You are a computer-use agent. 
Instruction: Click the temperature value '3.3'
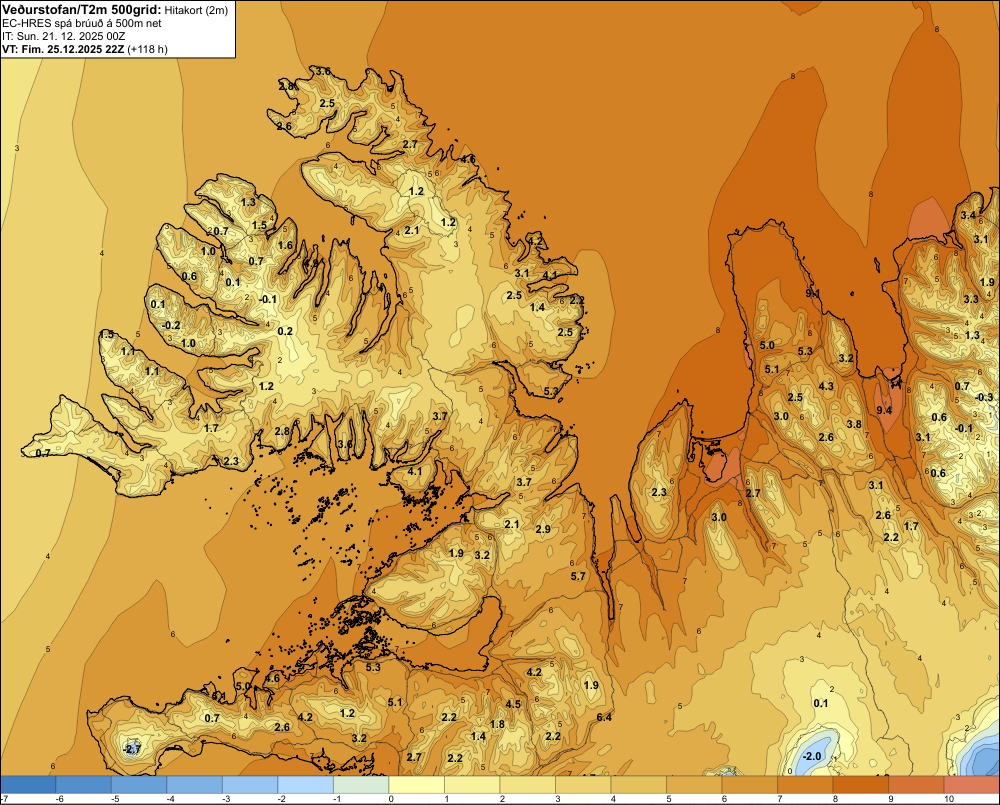[x=971, y=299]
